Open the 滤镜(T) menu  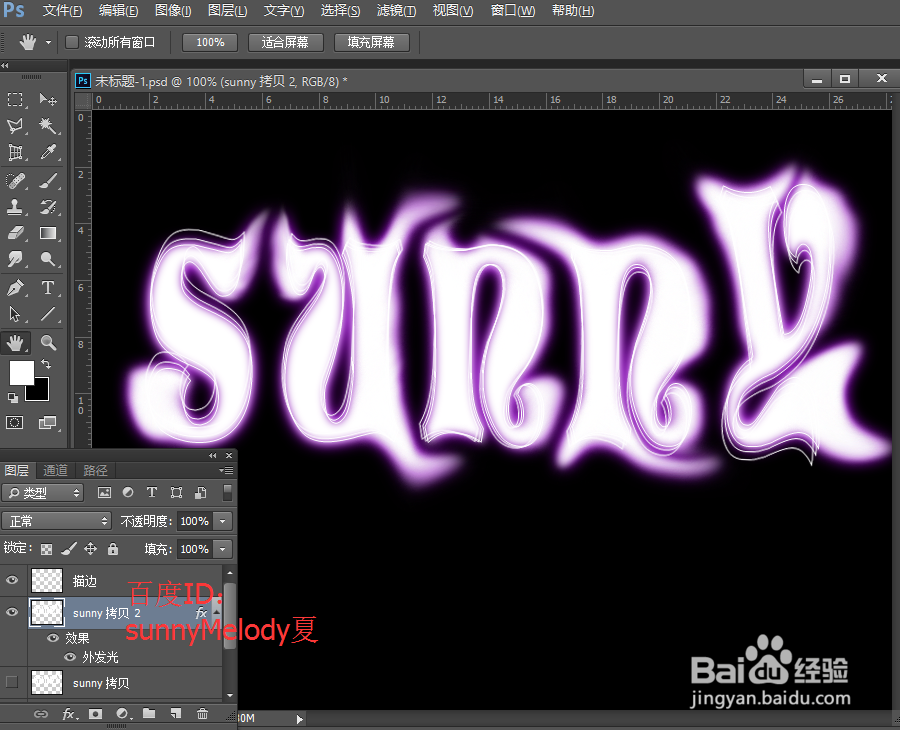click(x=396, y=10)
